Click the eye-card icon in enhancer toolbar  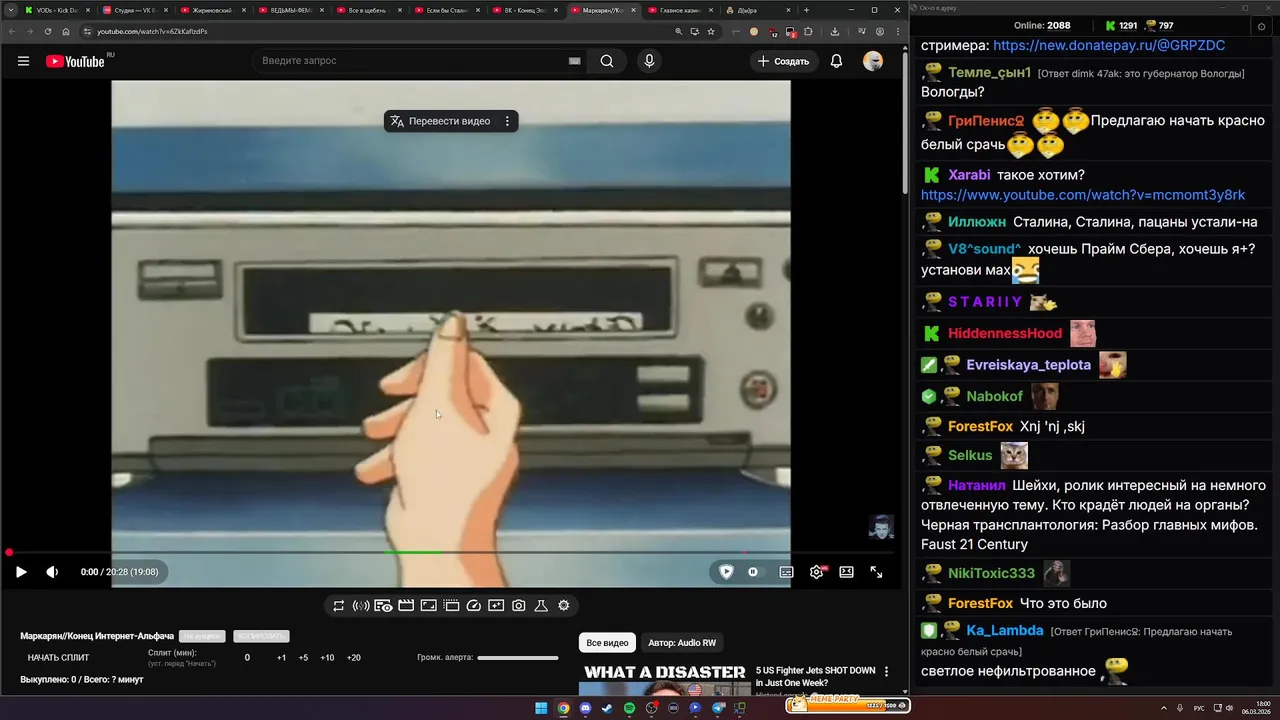click(x=383, y=606)
